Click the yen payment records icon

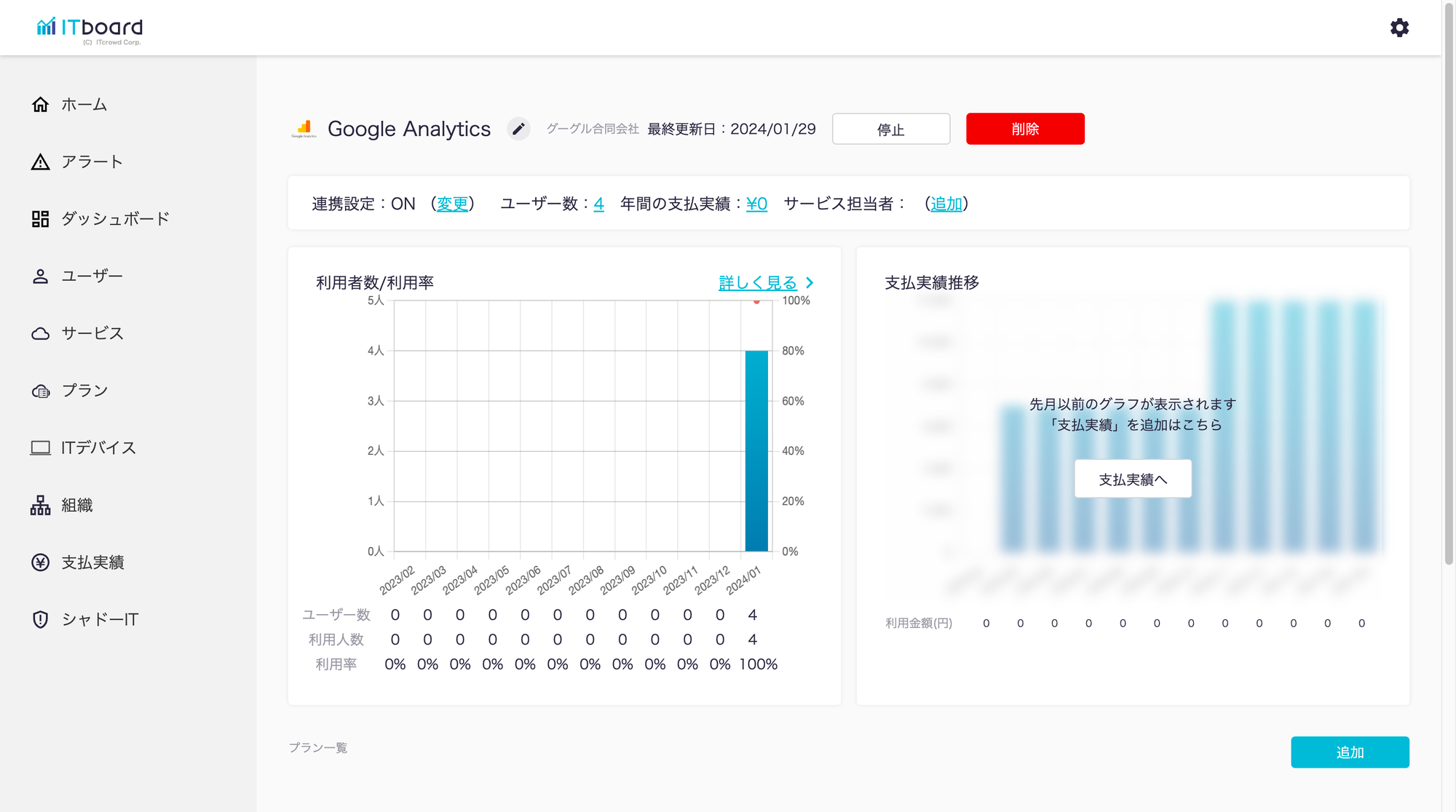[x=41, y=562]
